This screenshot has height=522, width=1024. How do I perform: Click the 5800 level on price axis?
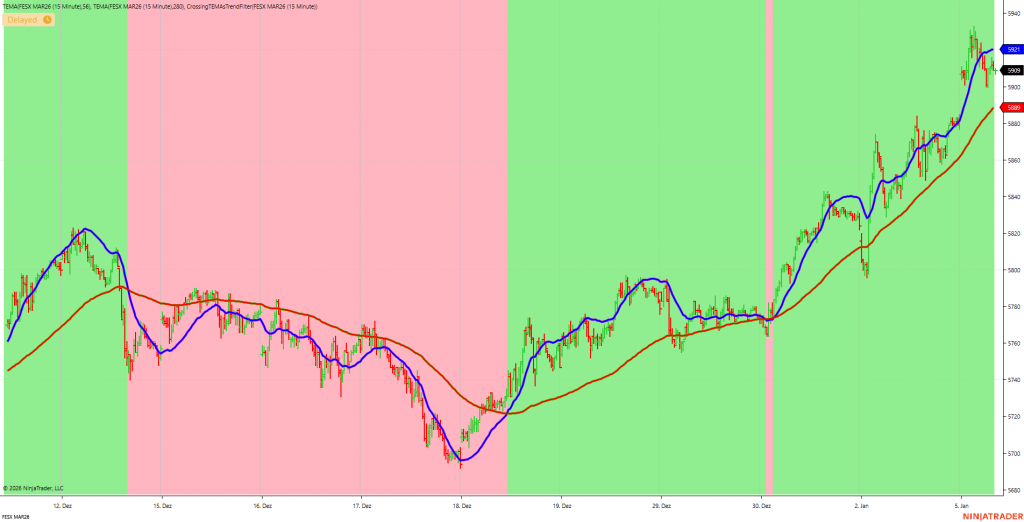pyautogui.click(x=1013, y=270)
